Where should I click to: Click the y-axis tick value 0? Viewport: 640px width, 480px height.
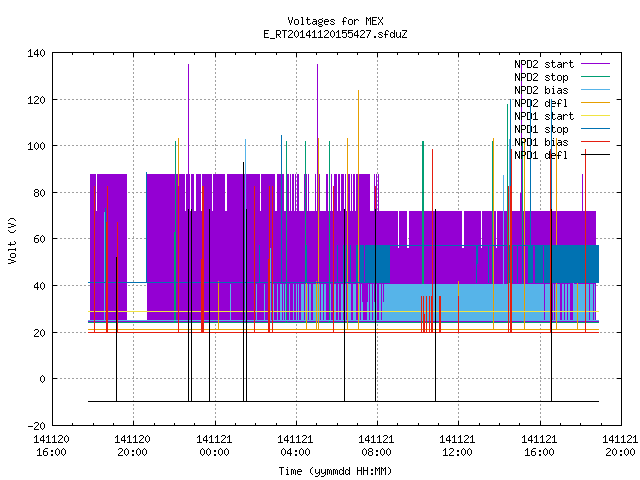[42, 379]
